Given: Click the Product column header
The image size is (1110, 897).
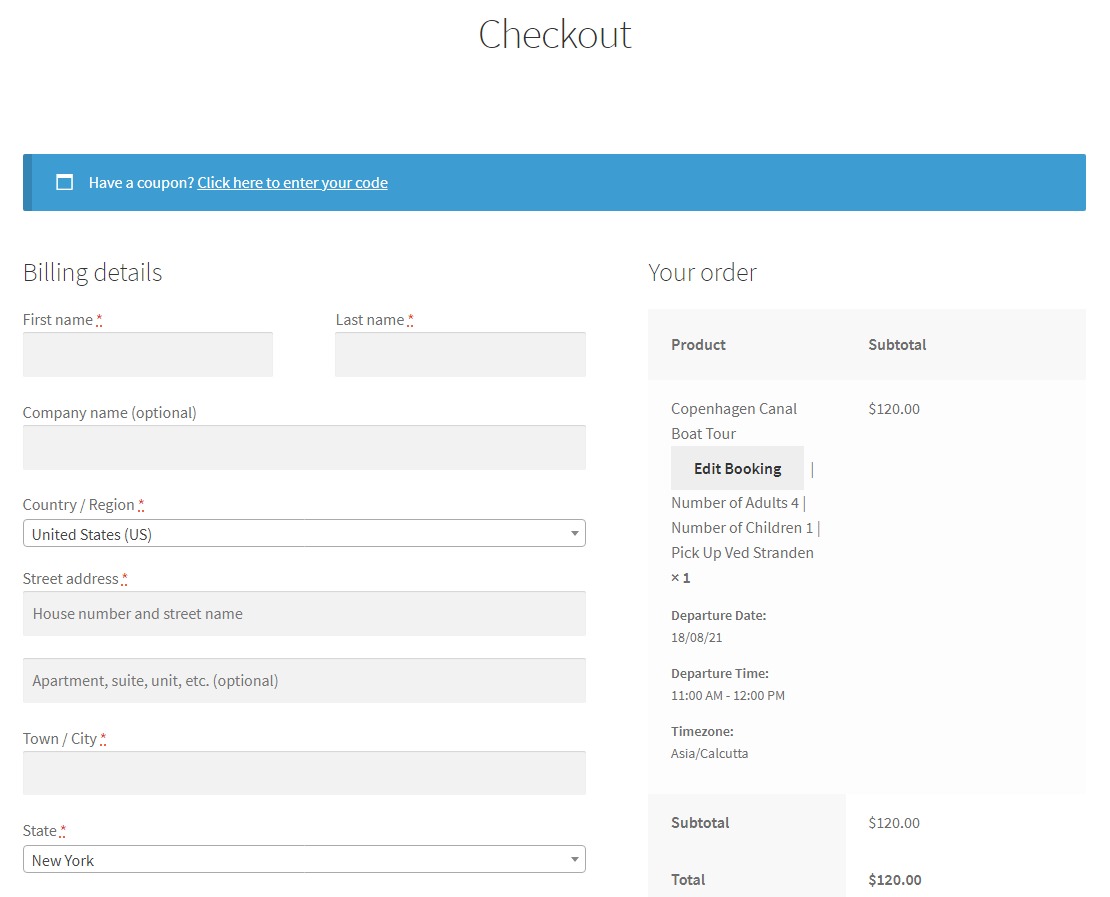Looking at the screenshot, I should (698, 345).
